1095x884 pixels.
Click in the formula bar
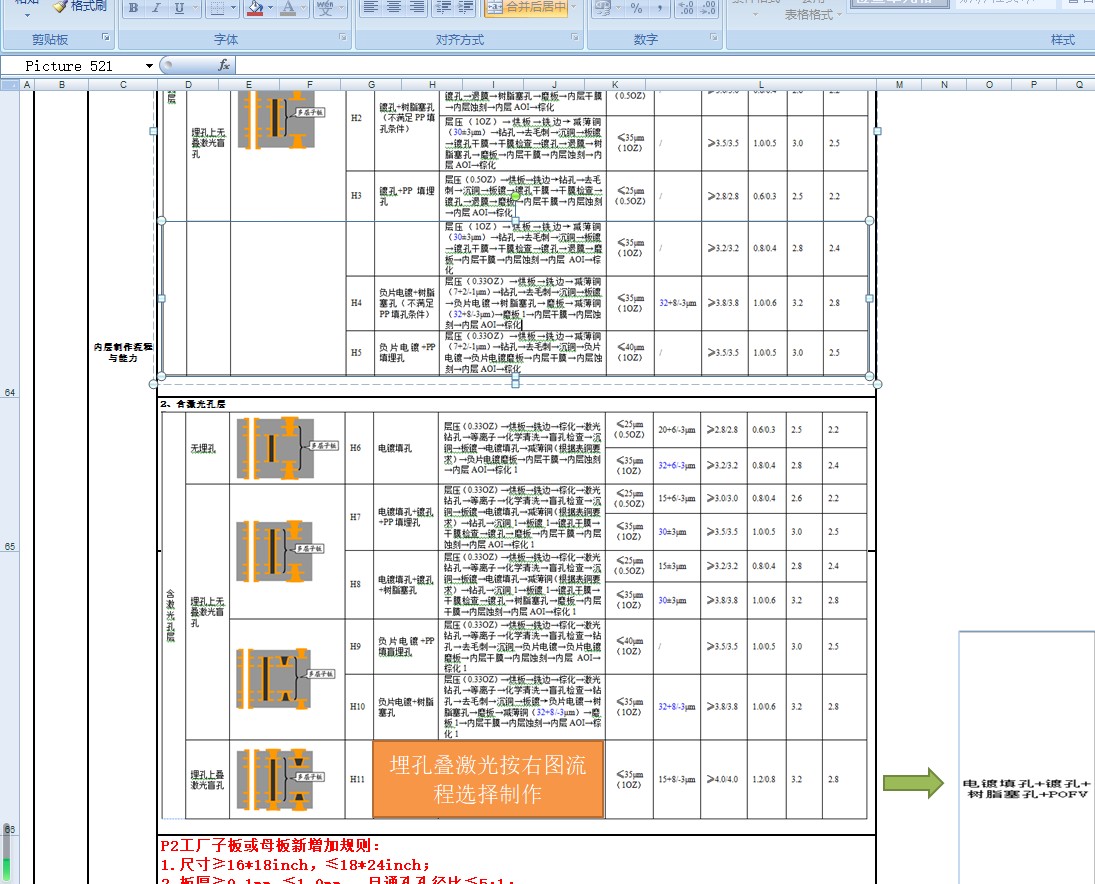pyautogui.click(x=663, y=66)
